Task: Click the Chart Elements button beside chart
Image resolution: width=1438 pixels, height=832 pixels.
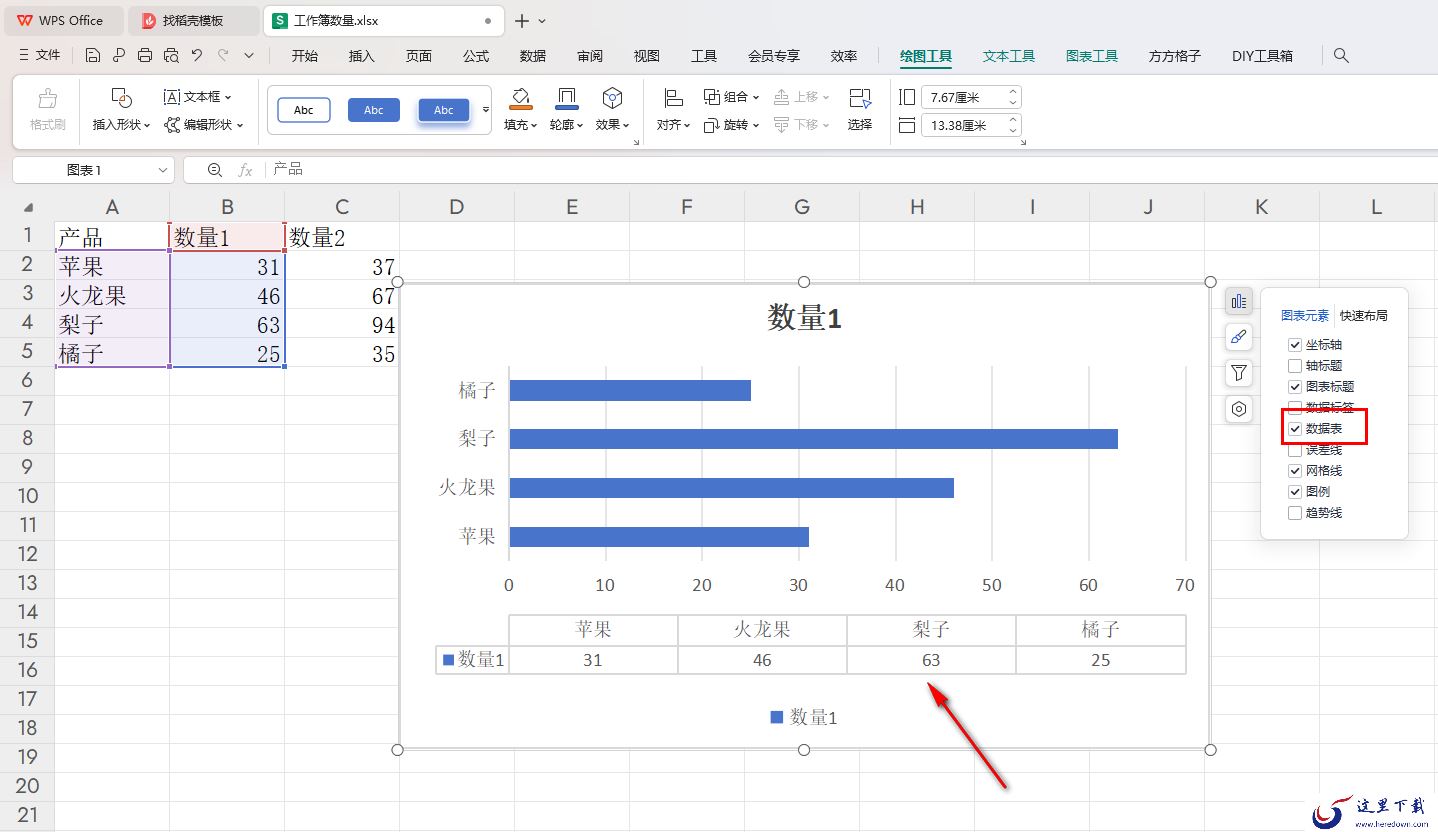Action: (x=1239, y=301)
